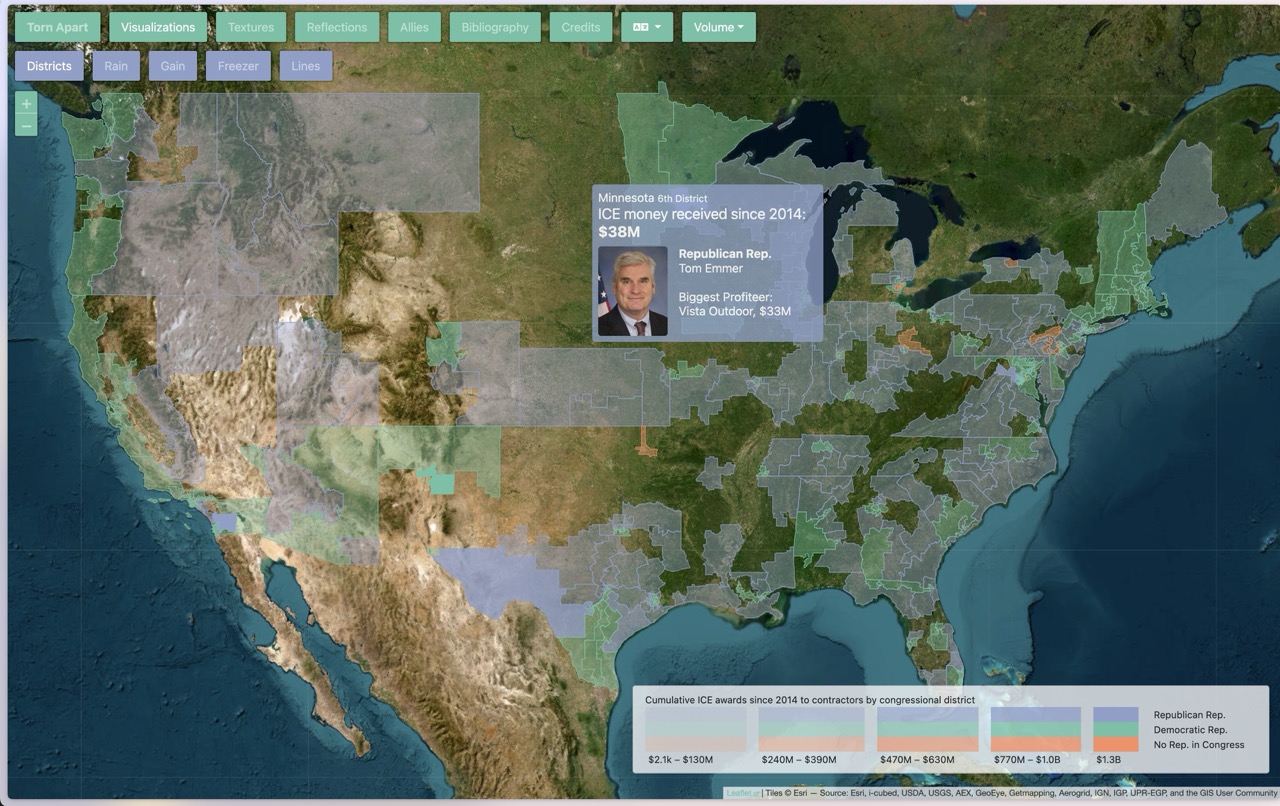
Task: Go to the Textures page
Action: coord(251,27)
